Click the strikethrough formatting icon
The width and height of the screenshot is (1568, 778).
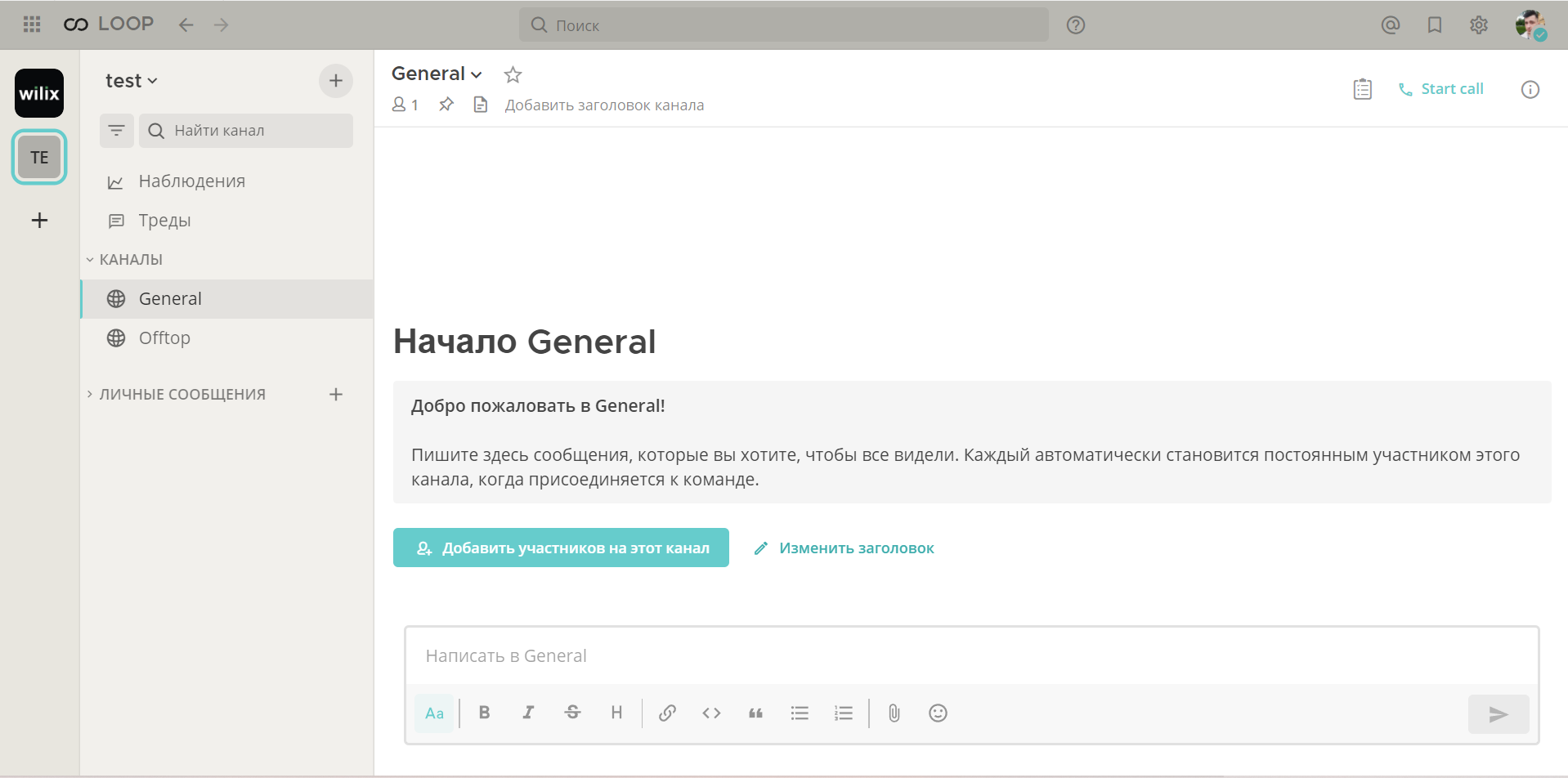[x=572, y=713]
